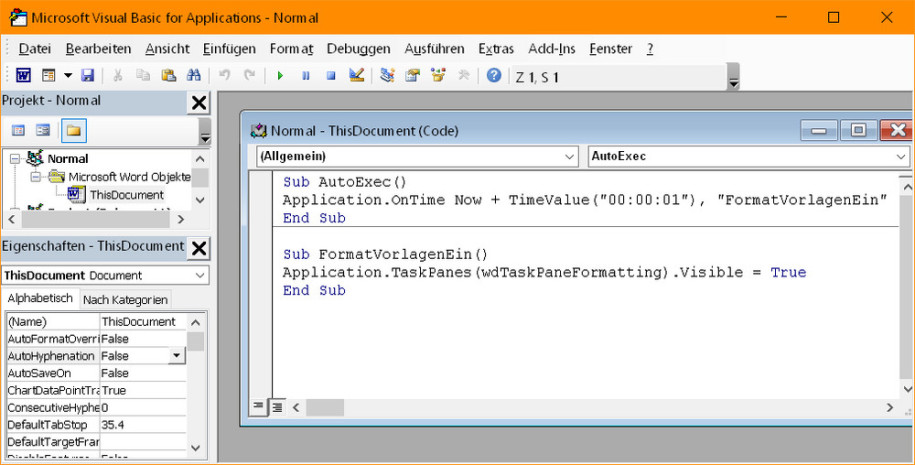Open the AutoHyphenation value dropdown arrow
Screen dimensions: 915x465
click(x=177, y=355)
